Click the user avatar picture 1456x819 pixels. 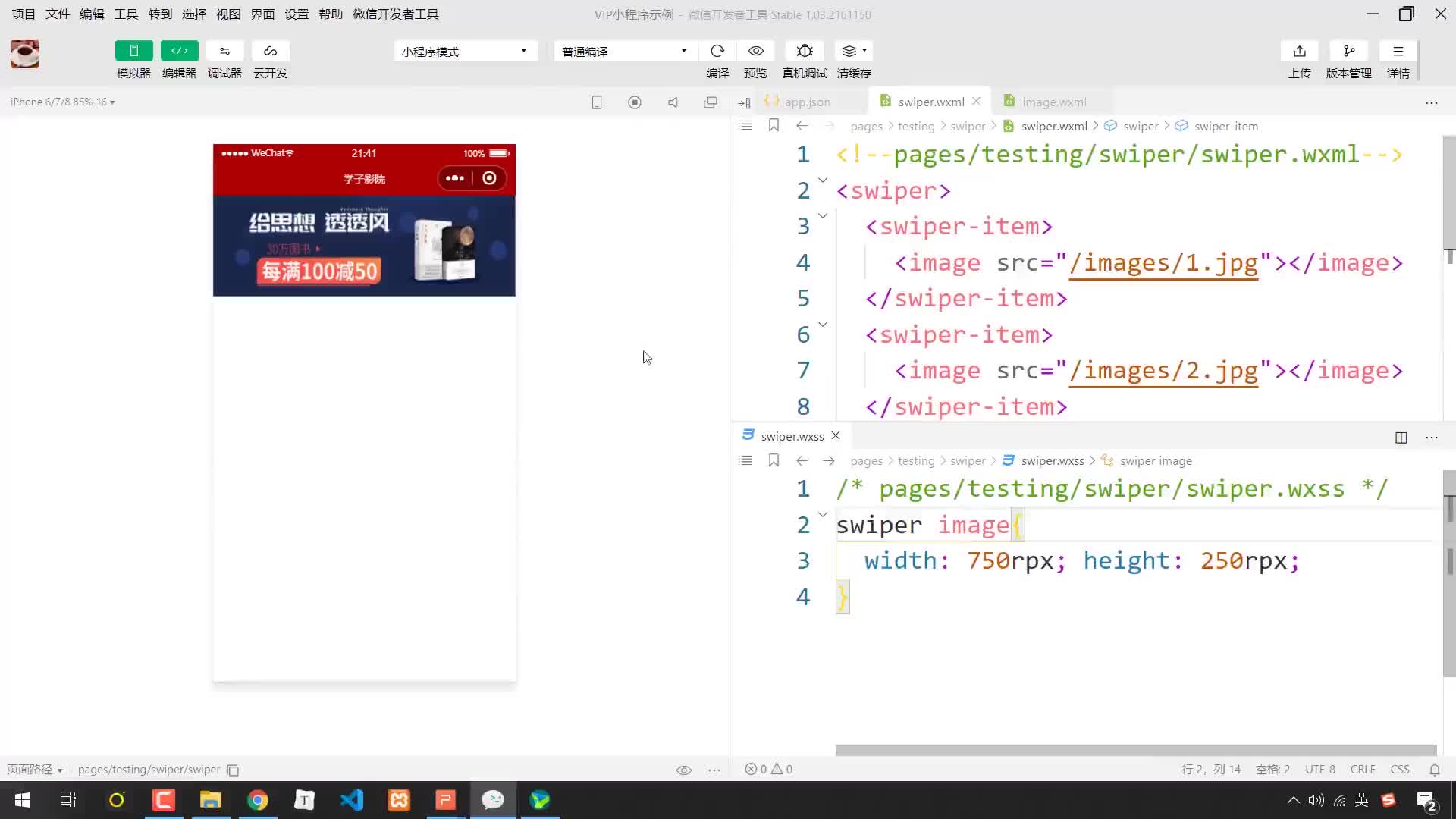pyautogui.click(x=25, y=54)
